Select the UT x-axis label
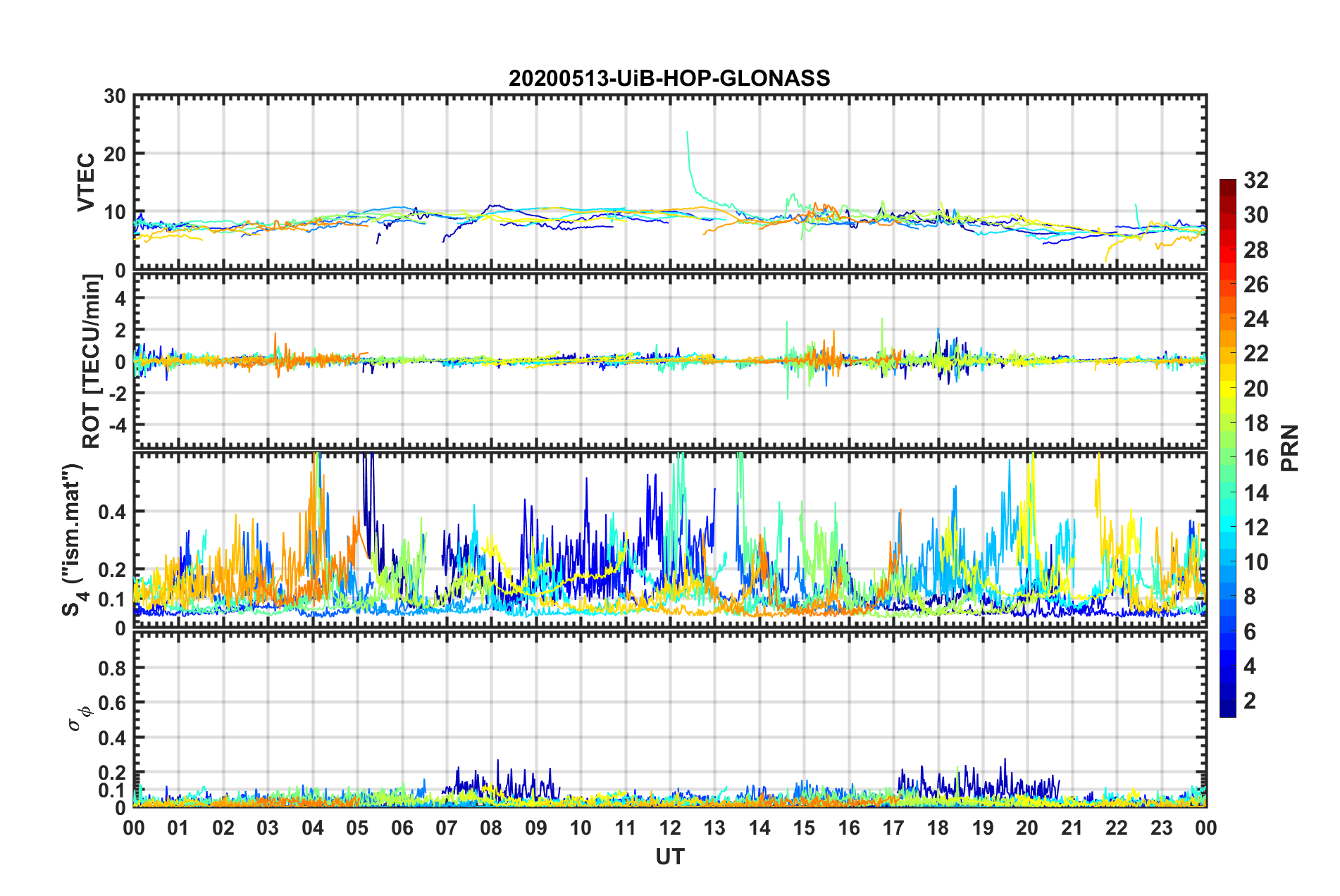The width and height of the screenshot is (1340, 896). pyautogui.click(x=670, y=857)
